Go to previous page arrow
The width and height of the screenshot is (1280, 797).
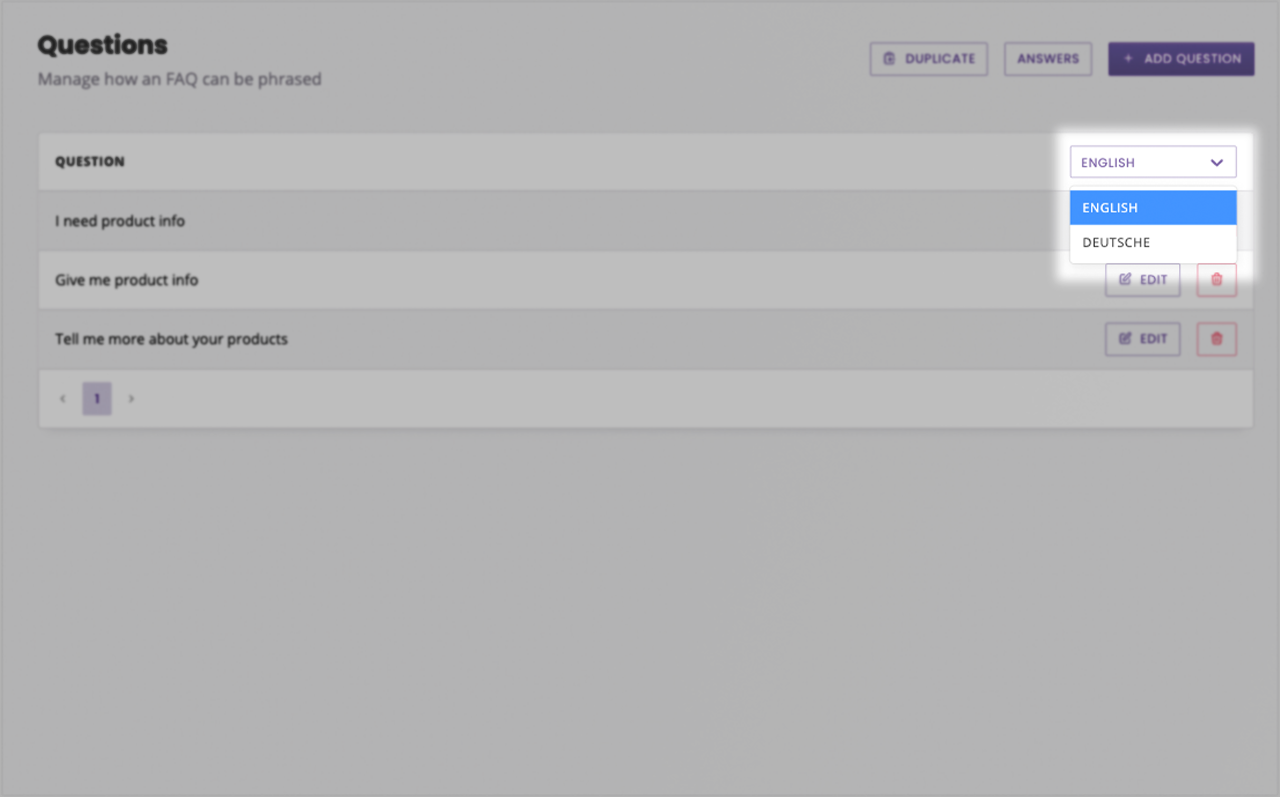[x=63, y=399]
